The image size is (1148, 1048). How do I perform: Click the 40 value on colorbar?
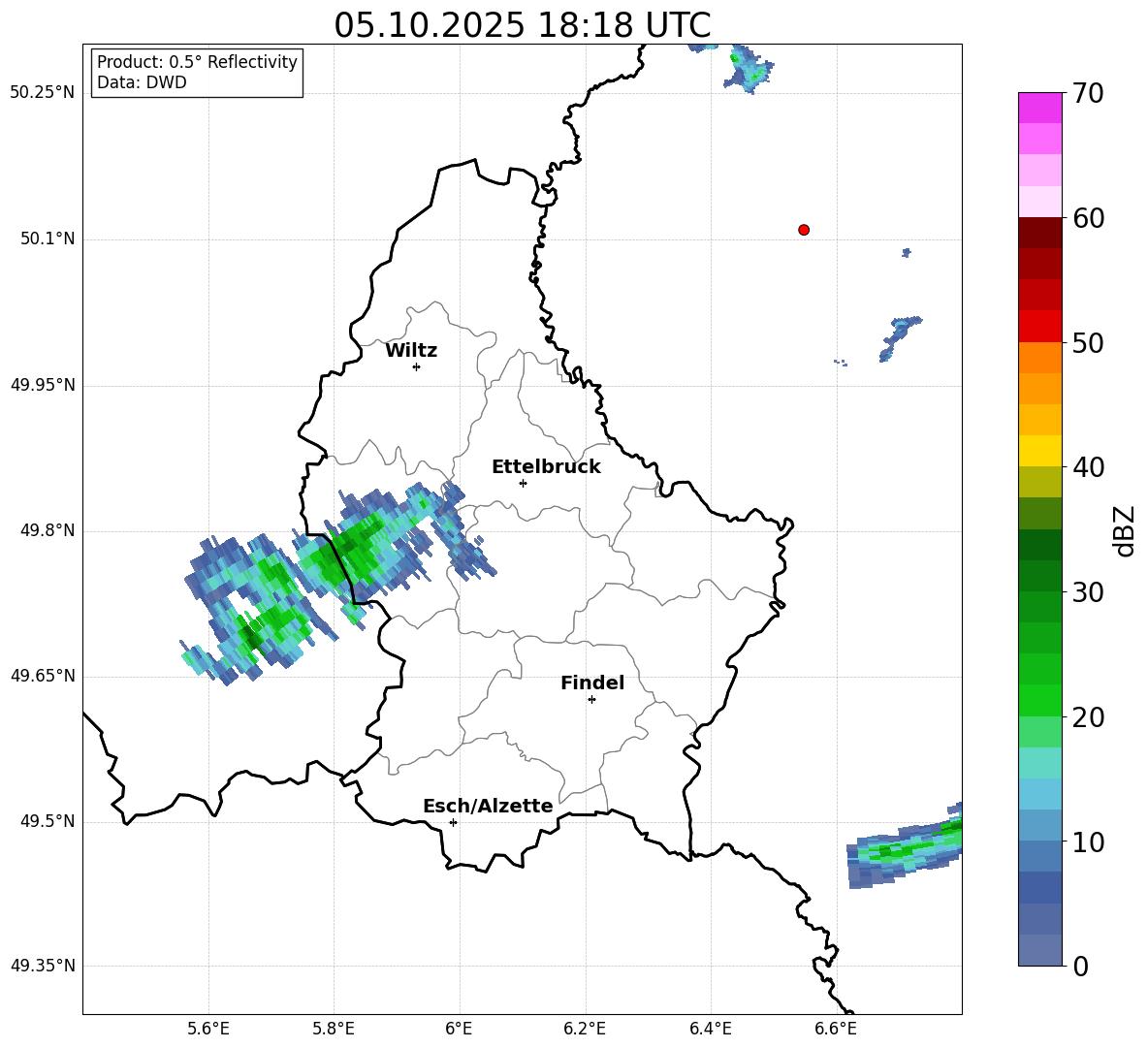click(1087, 467)
